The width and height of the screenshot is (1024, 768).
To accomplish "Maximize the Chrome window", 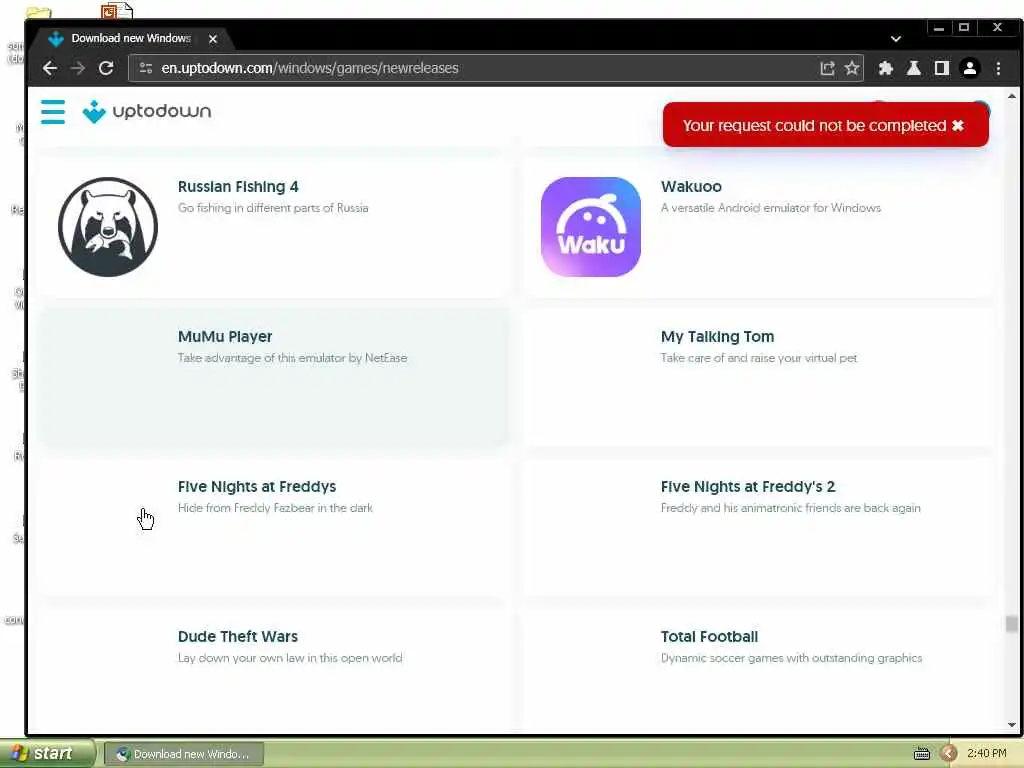I will (963, 27).
